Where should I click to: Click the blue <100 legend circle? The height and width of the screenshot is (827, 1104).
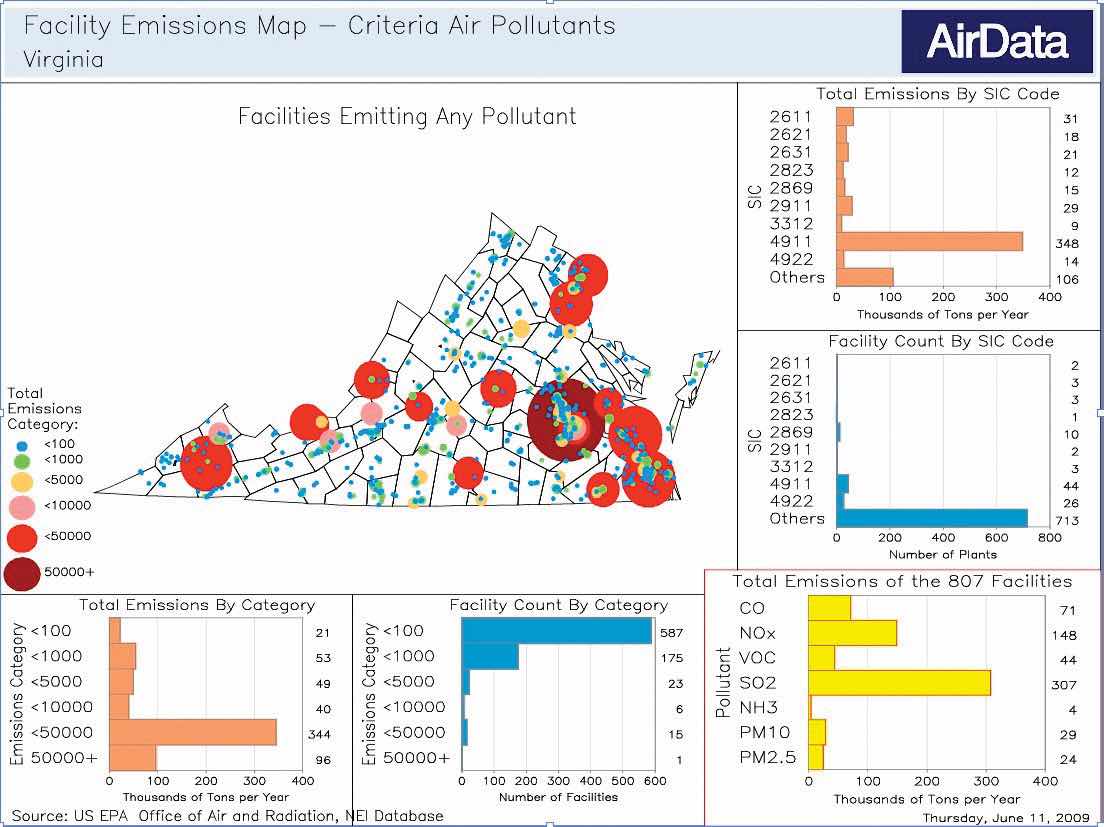click(22, 443)
